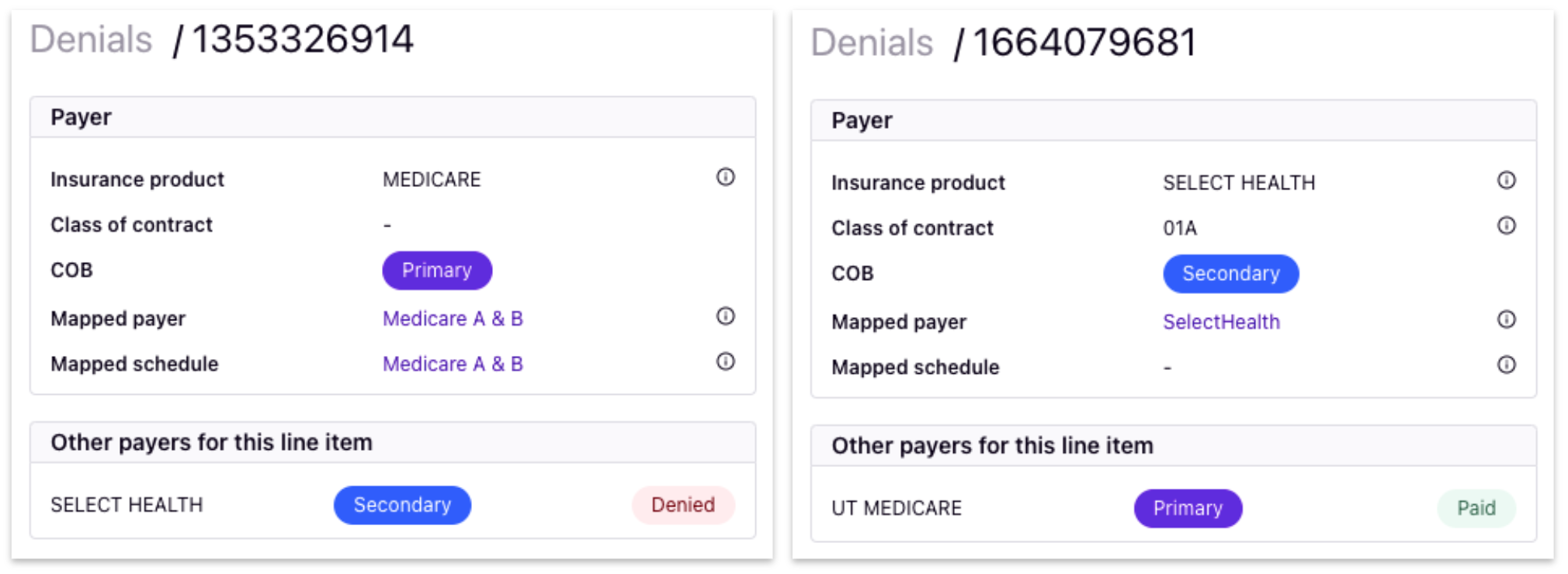
Task: Click info icon beside SELECT HEALTH insurance product
Action: [x=1506, y=181]
